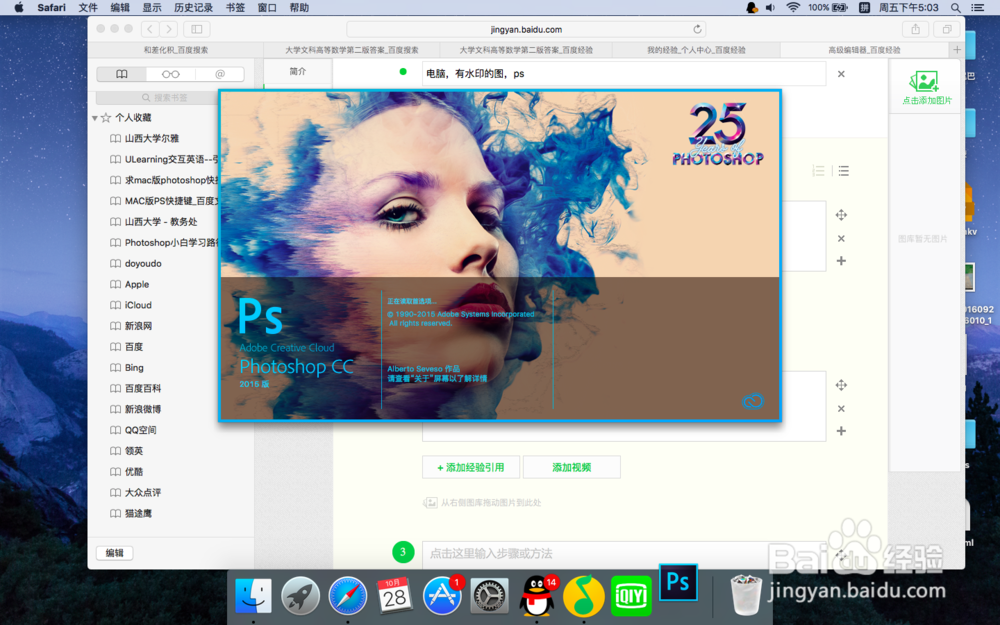Switch sidebar to the bookmarks book icon

122,74
